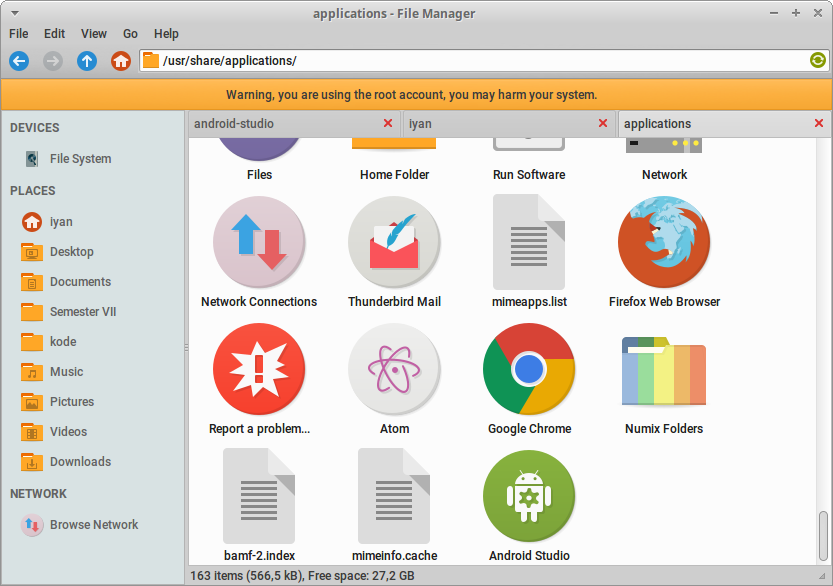Close the iyan tab

602,123
